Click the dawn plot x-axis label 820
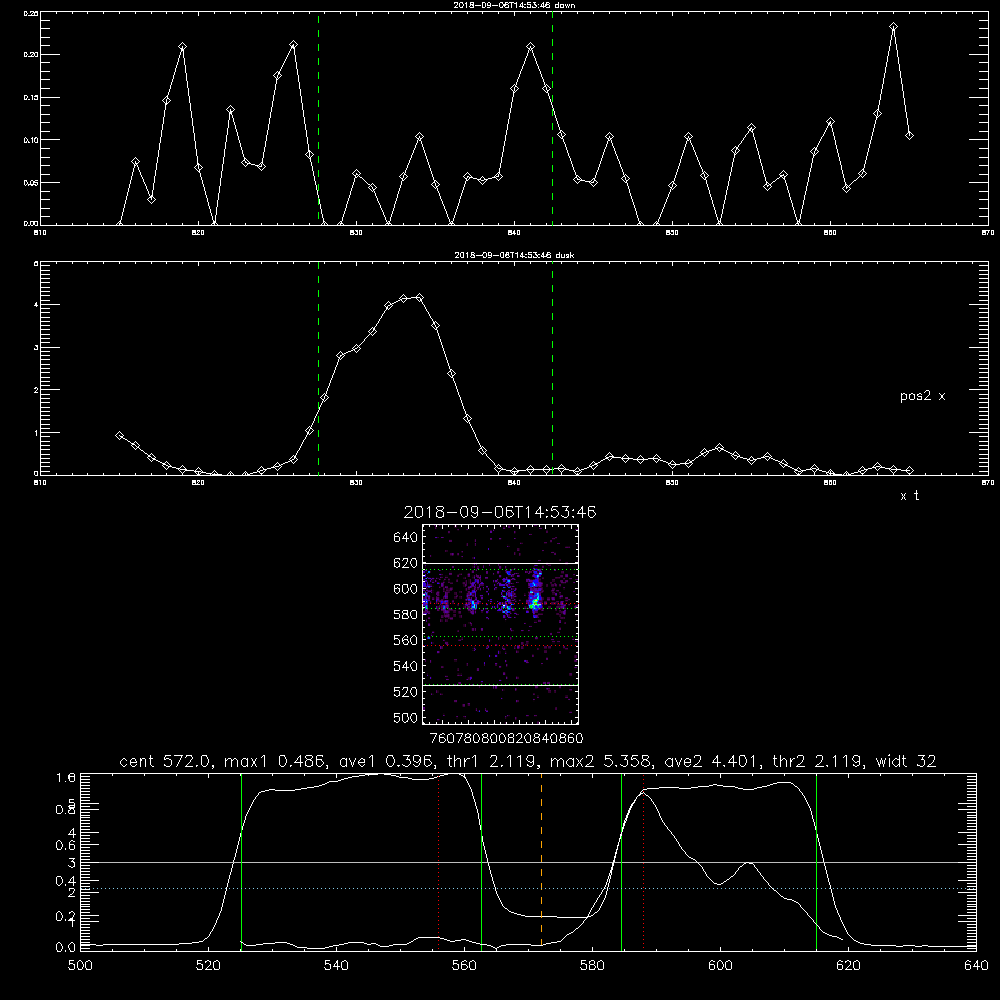The height and width of the screenshot is (1000, 1000). [198, 233]
